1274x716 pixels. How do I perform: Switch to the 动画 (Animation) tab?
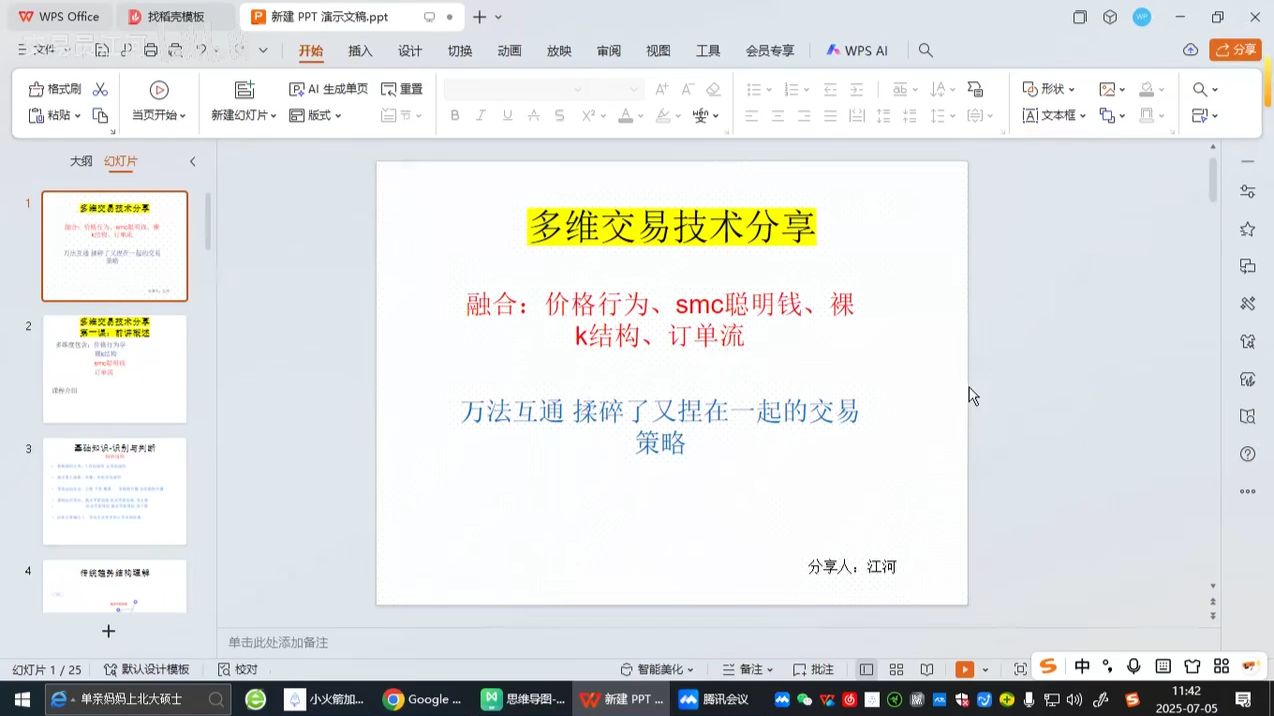pyautogui.click(x=510, y=51)
